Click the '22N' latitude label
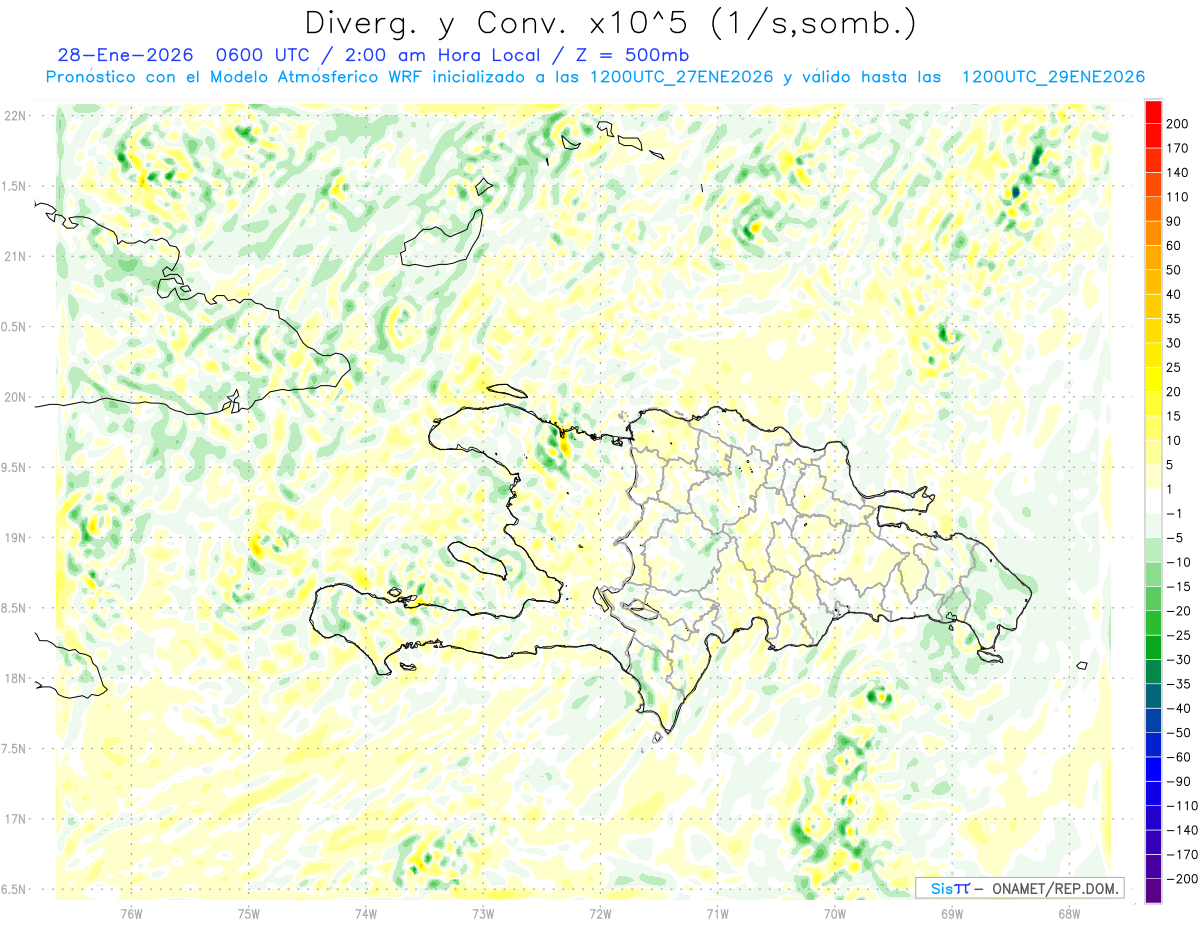Viewport: 1200px width, 927px height. (x=15, y=116)
